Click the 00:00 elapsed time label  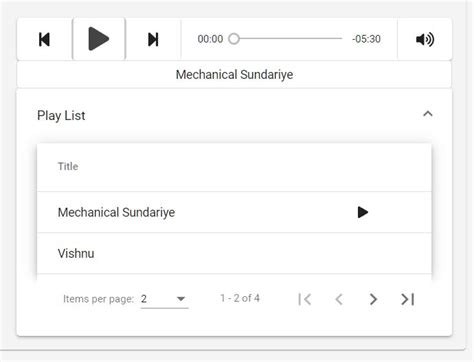coord(210,39)
